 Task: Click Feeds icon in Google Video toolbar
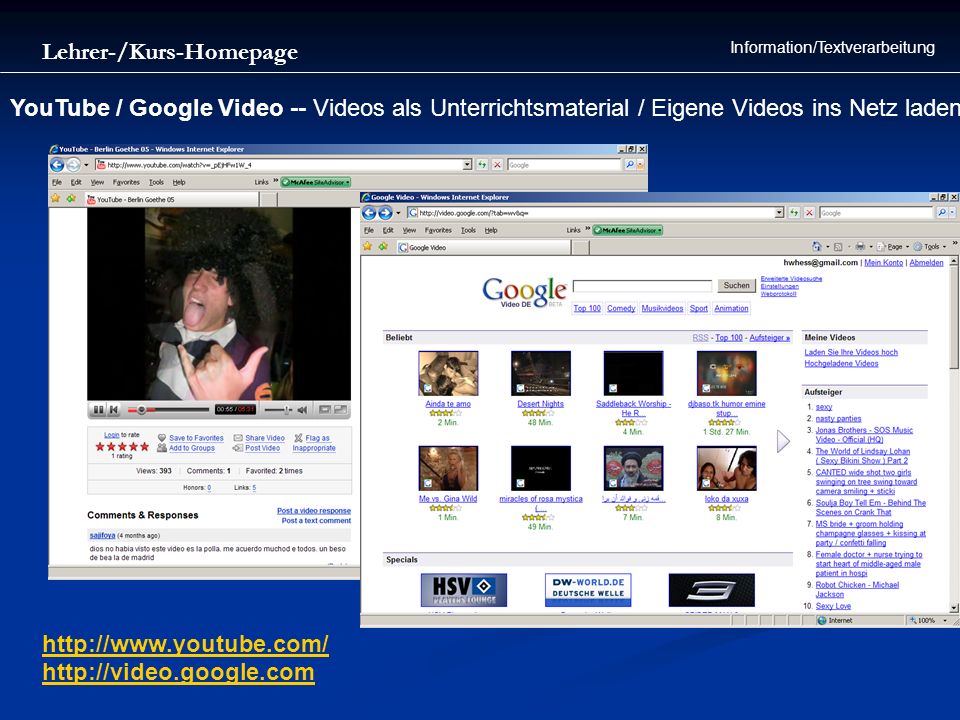(x=838, y=246)
